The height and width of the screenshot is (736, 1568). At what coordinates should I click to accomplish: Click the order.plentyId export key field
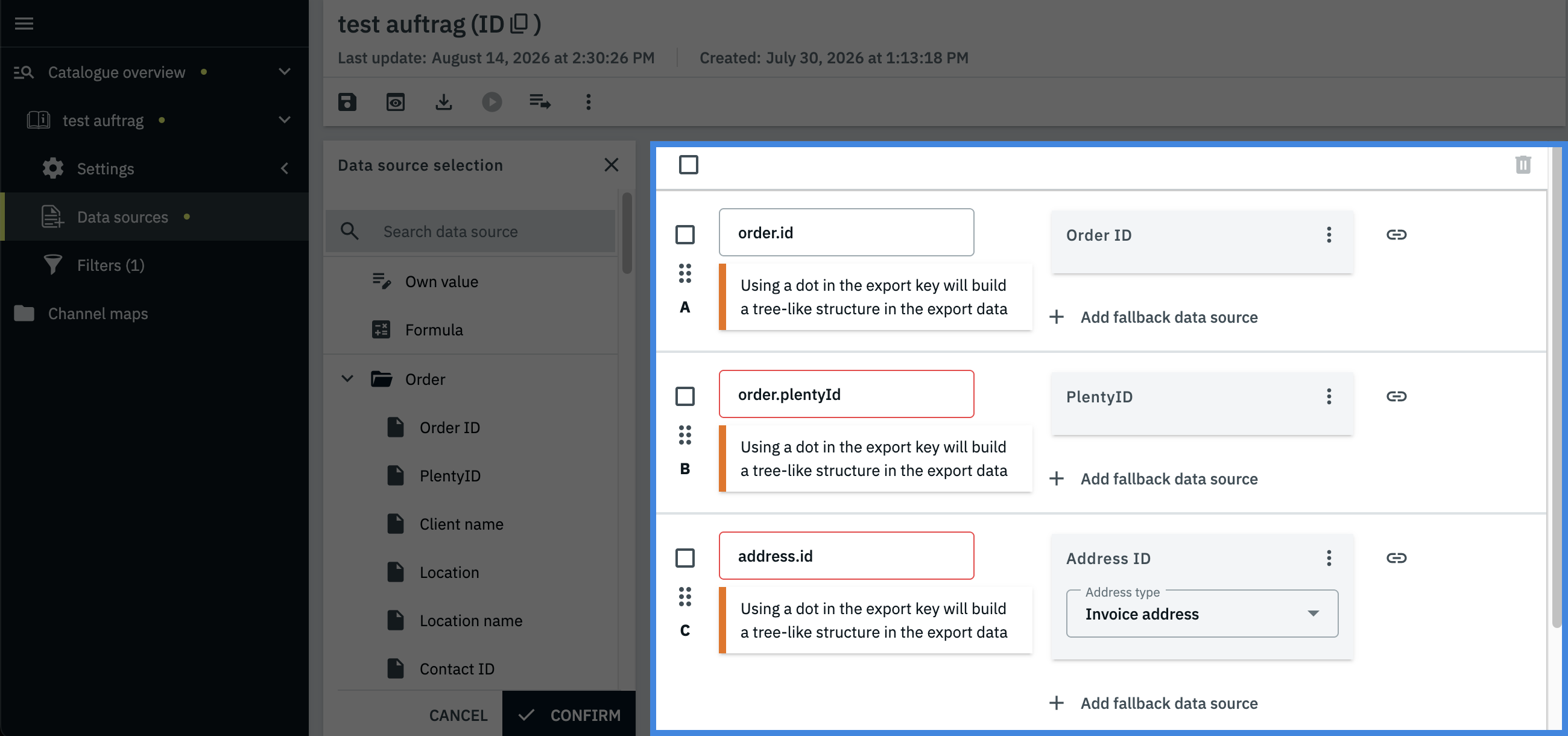tap(846, 394)
